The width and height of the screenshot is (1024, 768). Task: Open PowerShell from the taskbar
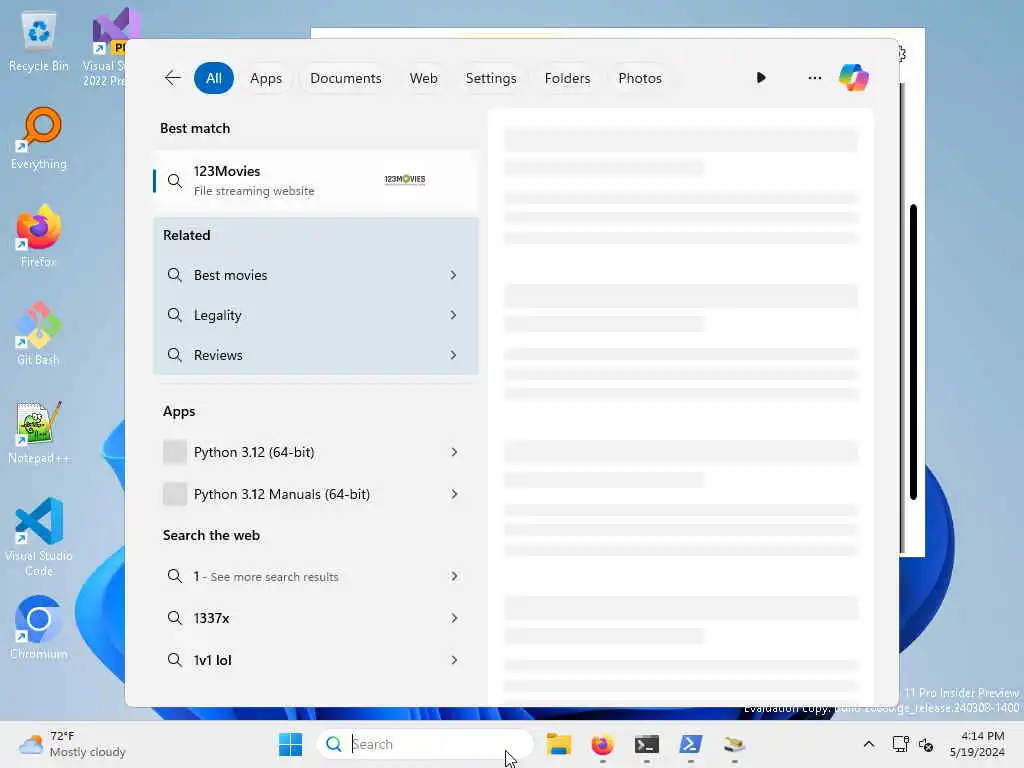(690, 744)
